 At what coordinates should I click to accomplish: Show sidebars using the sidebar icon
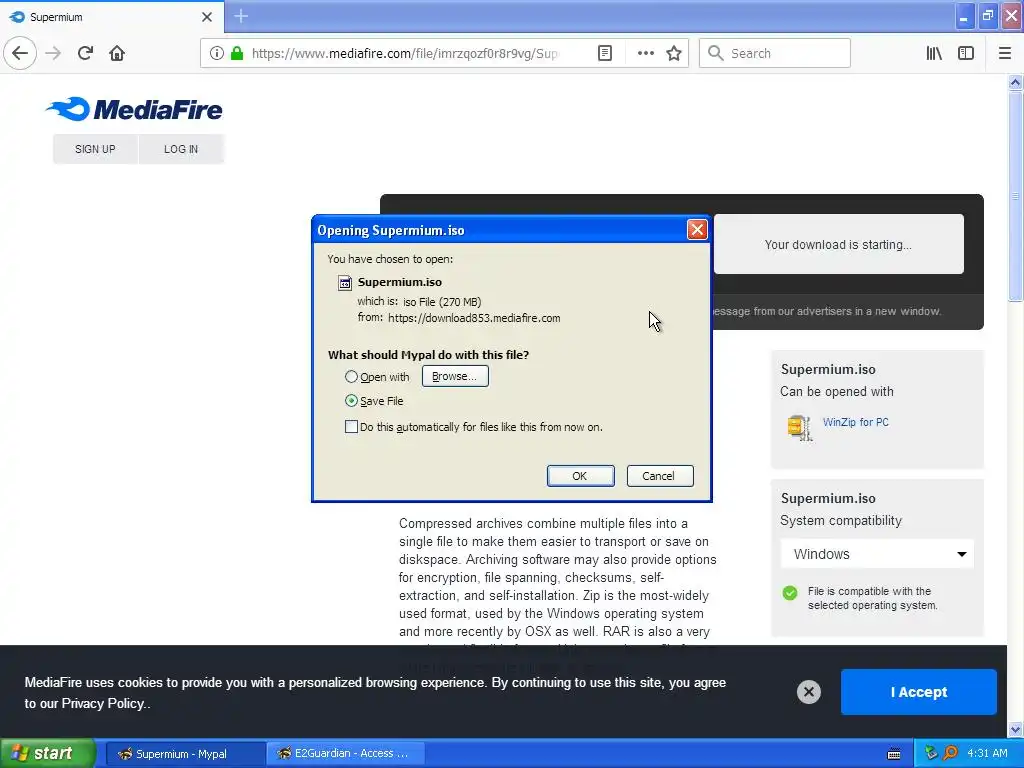coord(966,53)
